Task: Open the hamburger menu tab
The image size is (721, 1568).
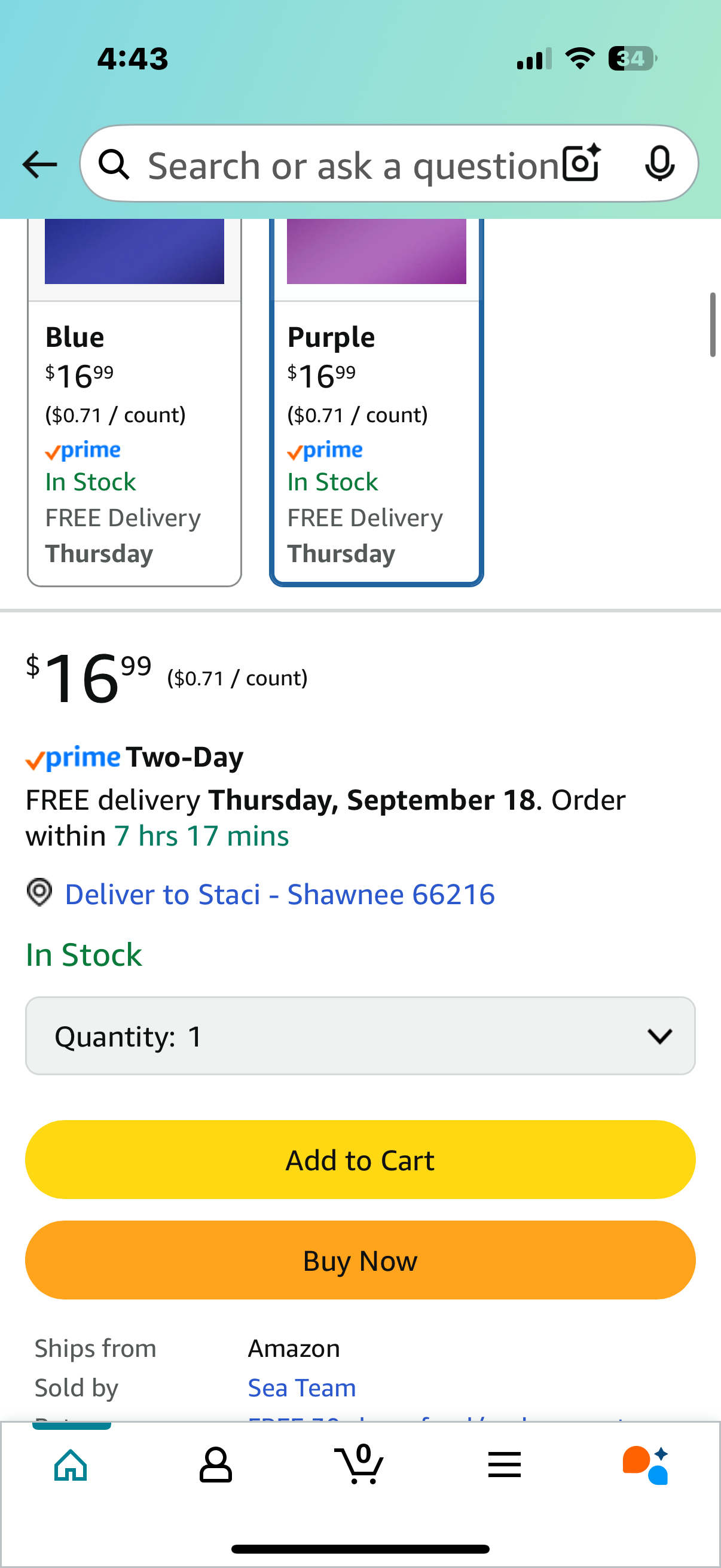Action: click(504, 1465)
